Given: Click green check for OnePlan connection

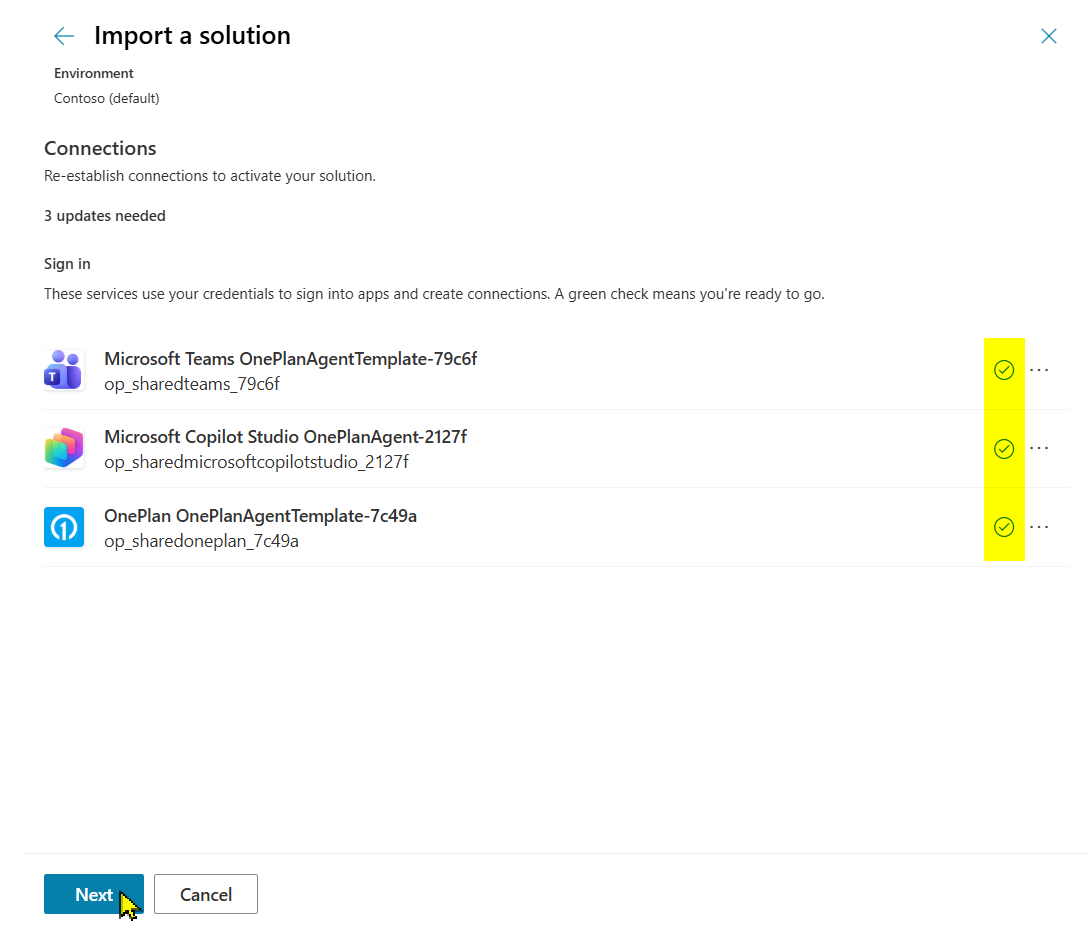Looking at the screenshot, I should point(1004,527).
